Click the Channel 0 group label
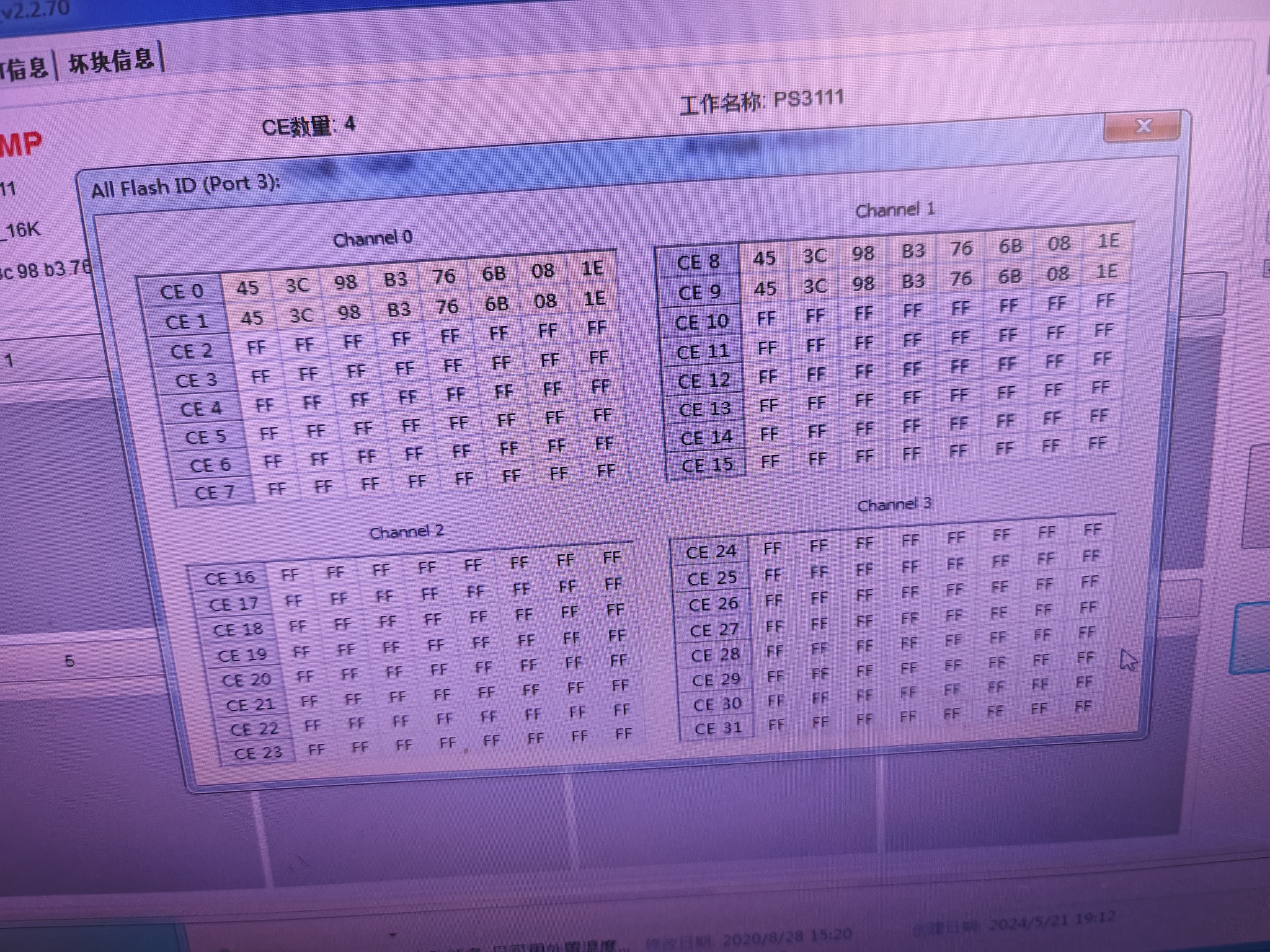 tap(373, 239)
